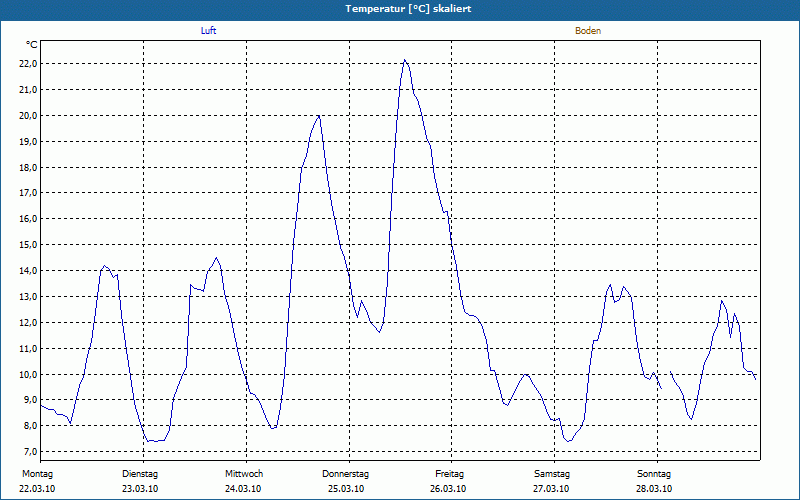The width and height of the screenshot is (800, 500).
Task: Click the date '25.03.10'
Action: [346, 489]
